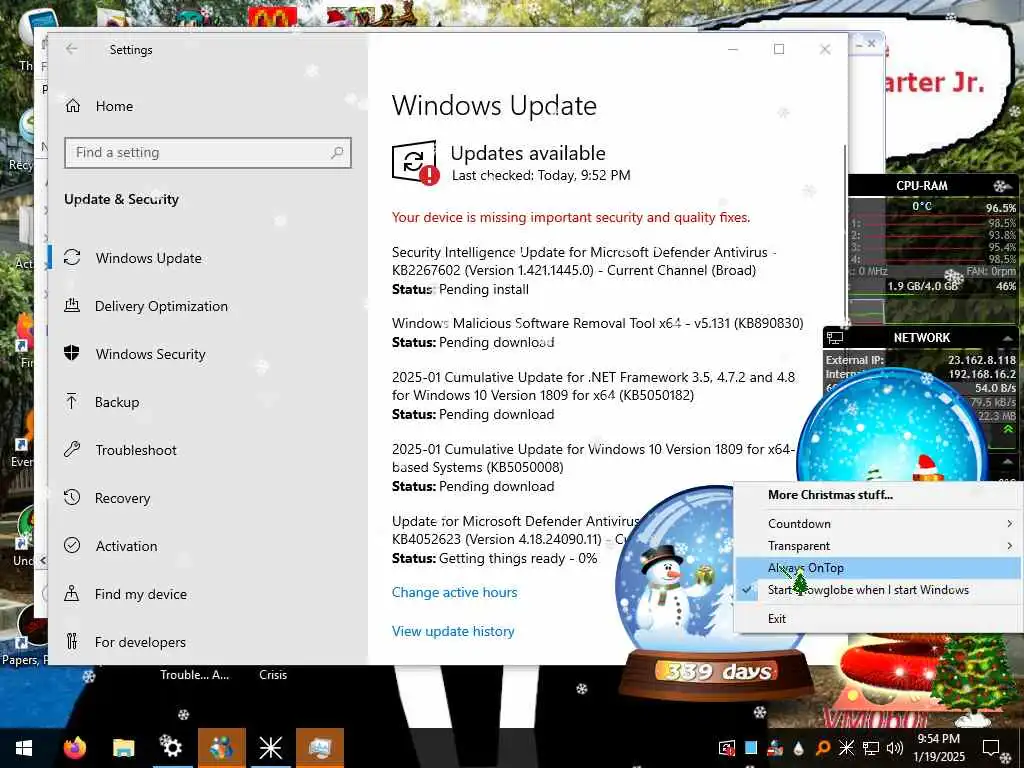Focus the Find a setting search box
Image resolution: width=1024 pixels, height=768 pixels.
coord(208,153)
